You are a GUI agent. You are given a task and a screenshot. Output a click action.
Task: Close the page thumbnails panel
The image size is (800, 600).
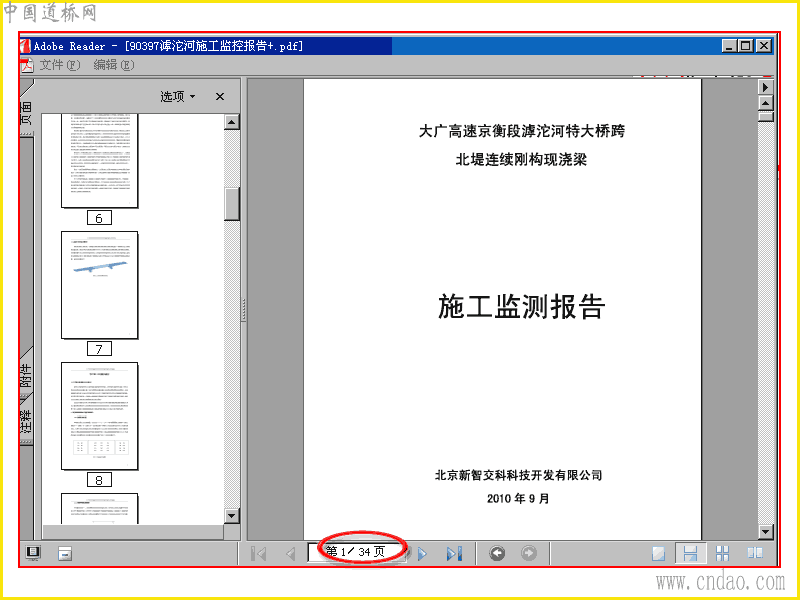click(220, 96)
